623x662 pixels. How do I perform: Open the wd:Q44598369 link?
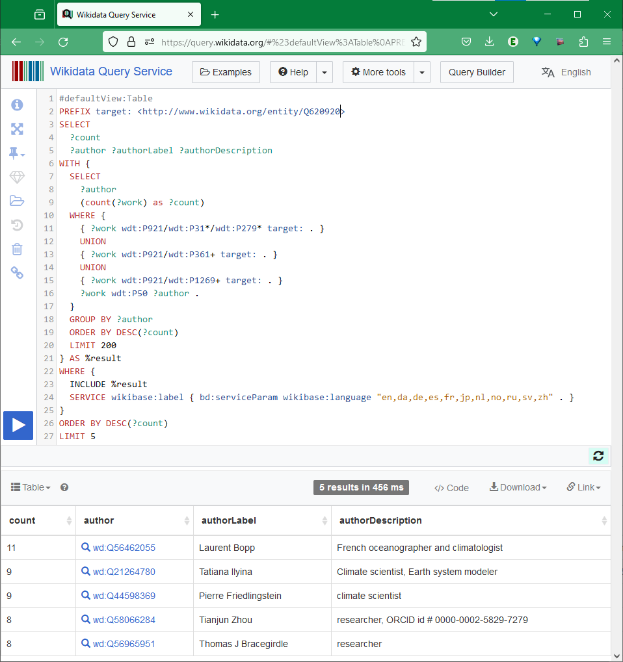(124, 596)
